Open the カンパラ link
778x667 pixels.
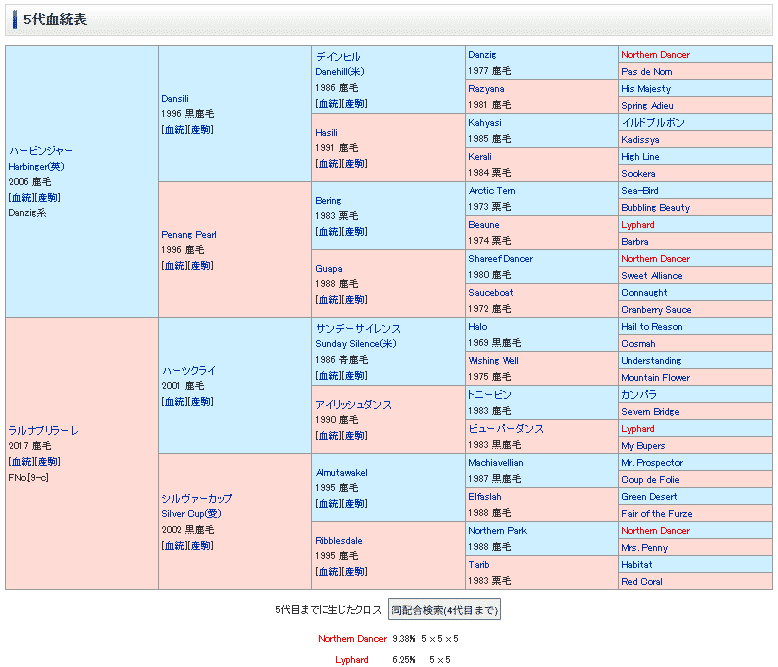tap(639, 395)
